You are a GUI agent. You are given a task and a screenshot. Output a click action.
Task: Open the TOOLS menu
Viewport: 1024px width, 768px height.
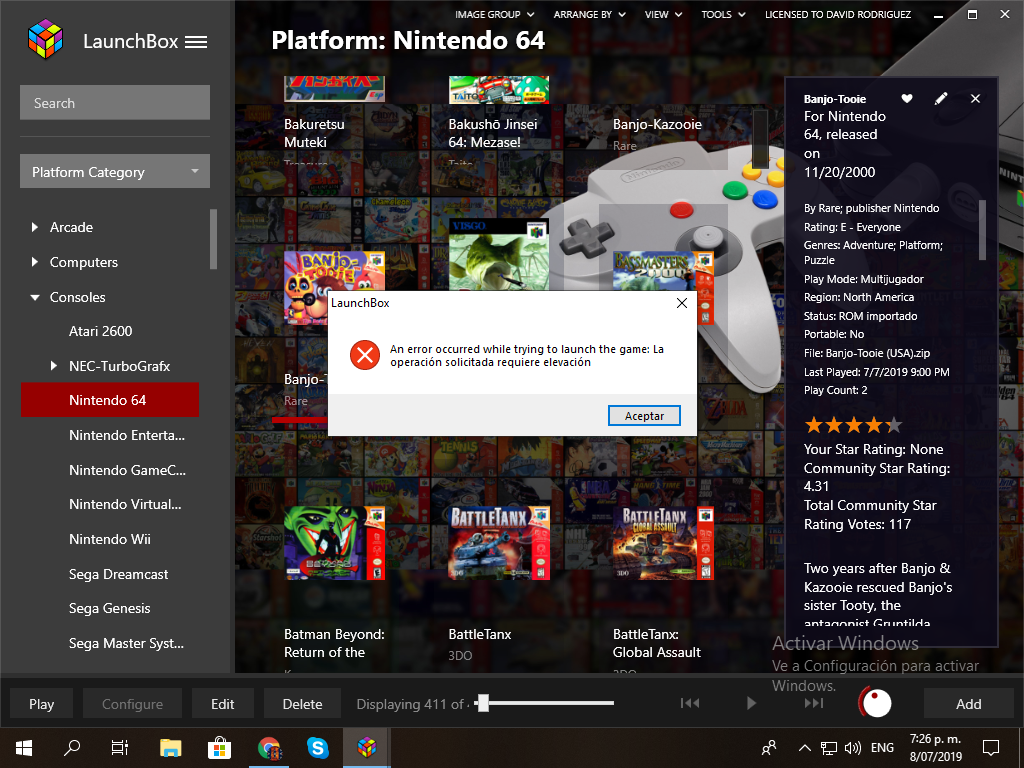pos(723,14)
